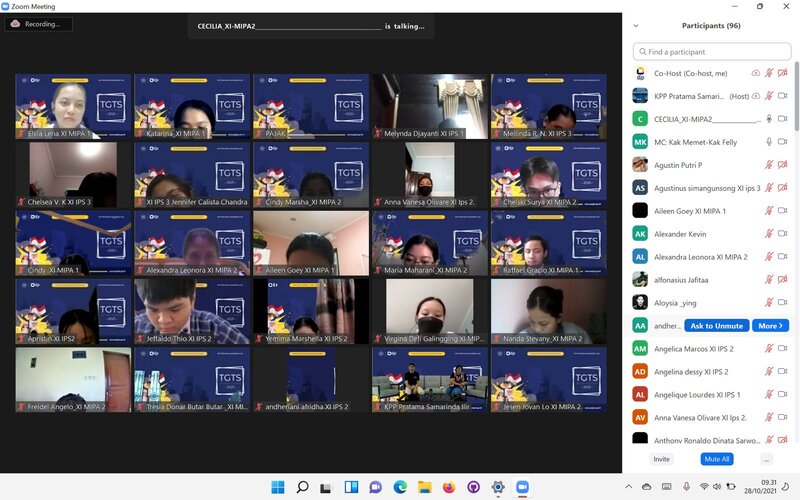Open the More menu for andher participant
This screenshot has height=500, width=800.
[x=769, y=325]
